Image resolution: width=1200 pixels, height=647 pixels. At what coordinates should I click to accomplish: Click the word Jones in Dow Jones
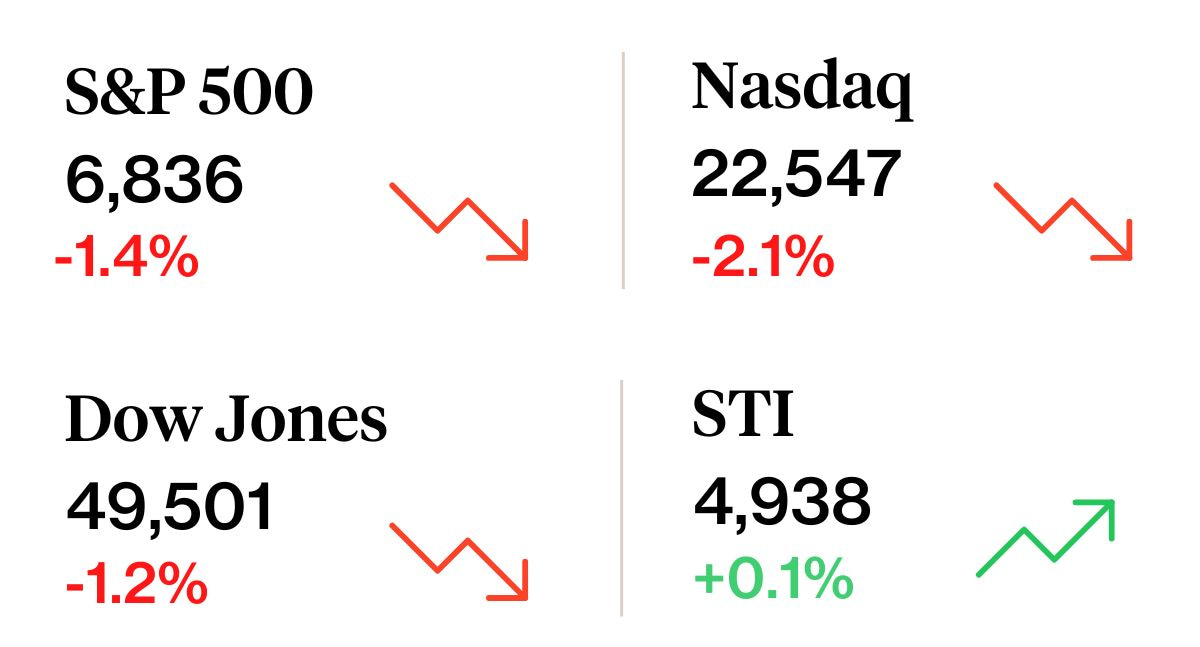click(x=300, y=421)
